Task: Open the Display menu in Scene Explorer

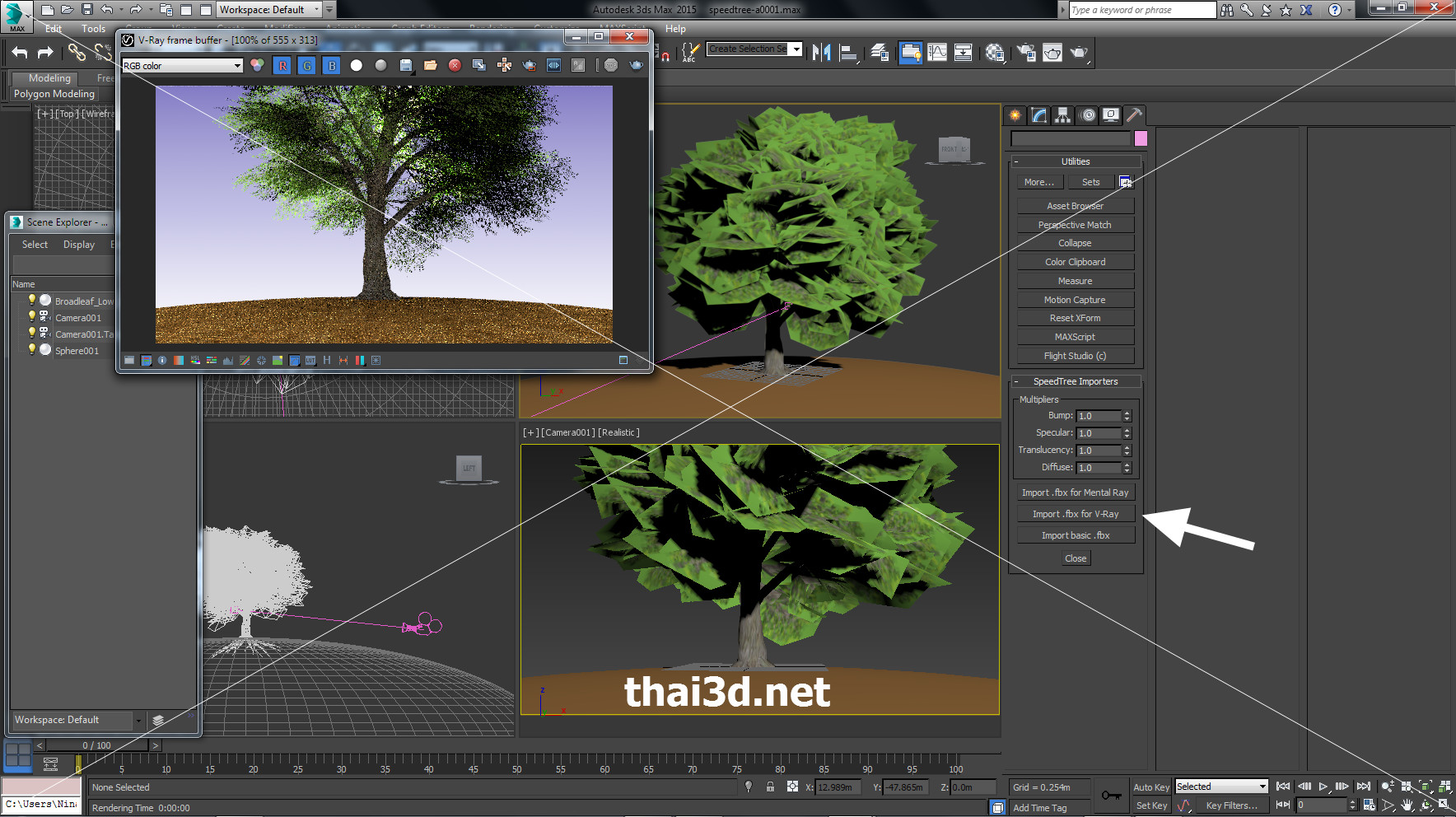Action: [79, 245]
